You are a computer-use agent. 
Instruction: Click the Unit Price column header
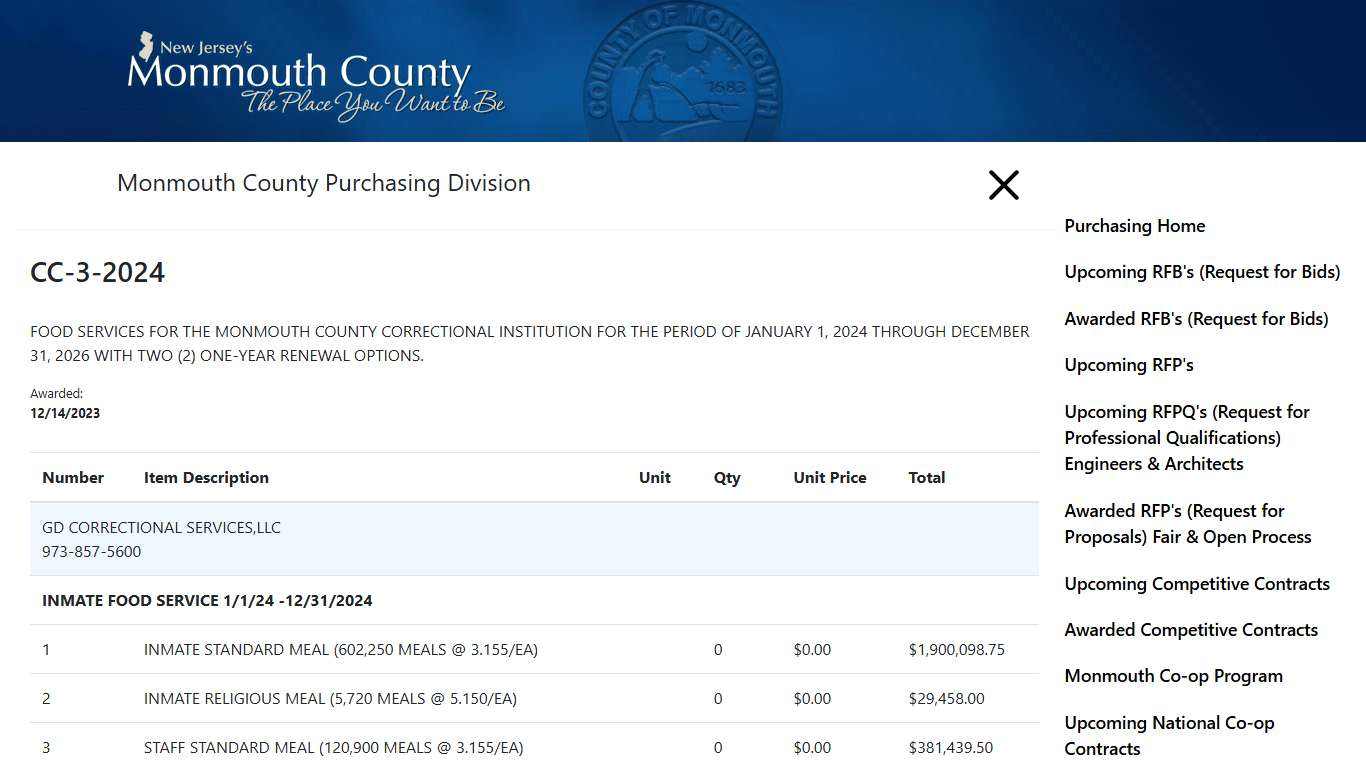830,477
